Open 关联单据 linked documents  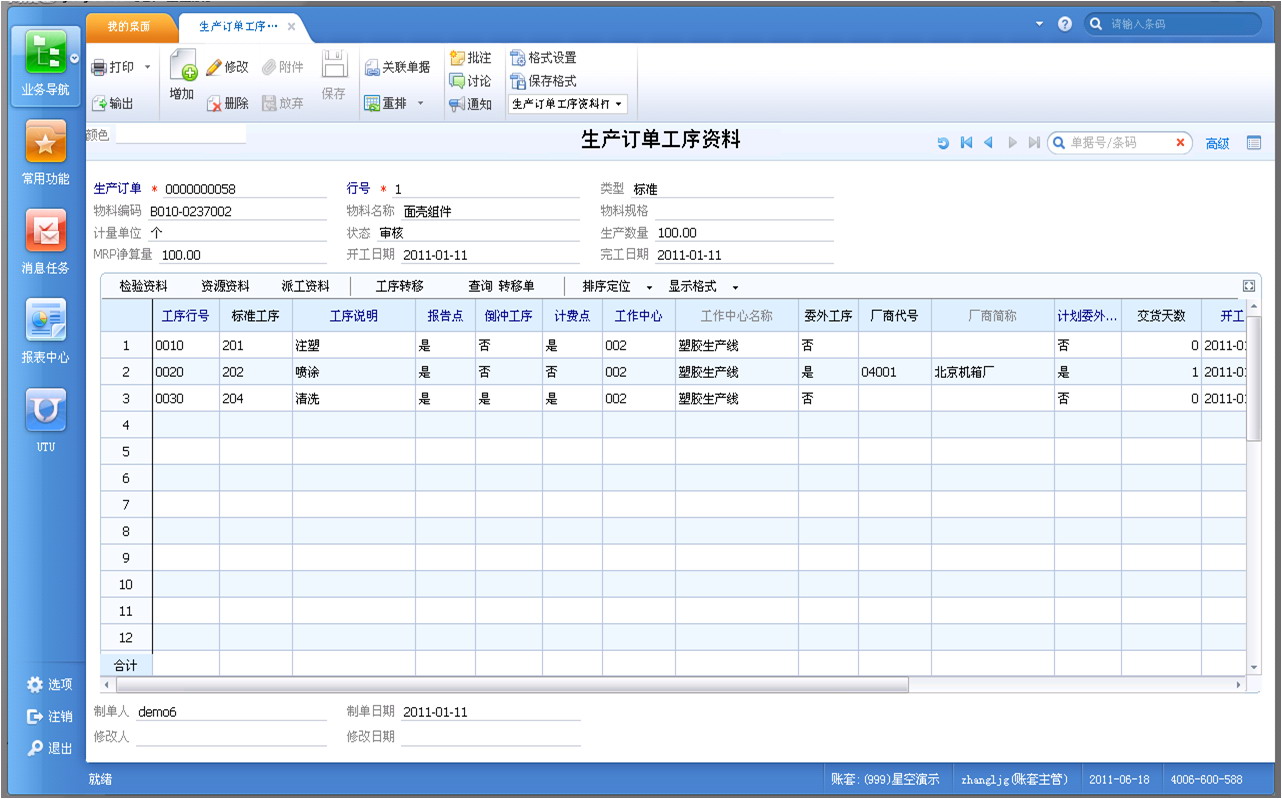397,67
